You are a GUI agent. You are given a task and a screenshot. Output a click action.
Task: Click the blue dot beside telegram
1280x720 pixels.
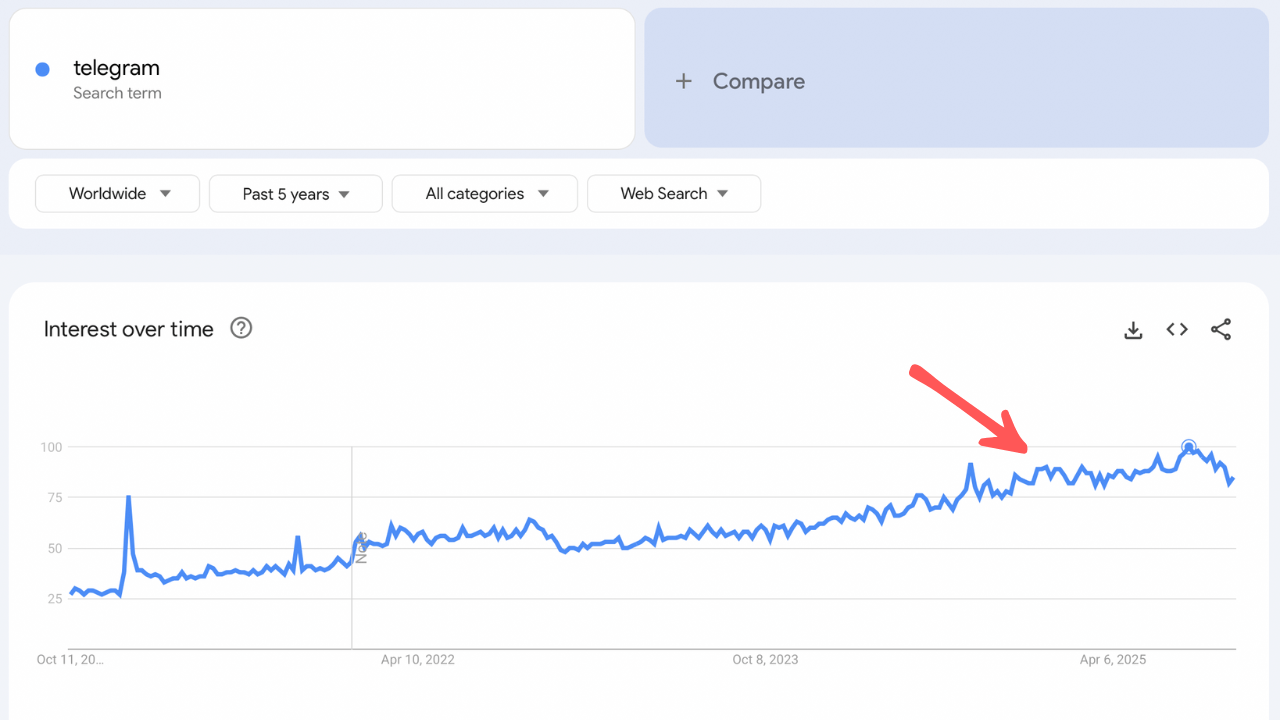[43, 69]
